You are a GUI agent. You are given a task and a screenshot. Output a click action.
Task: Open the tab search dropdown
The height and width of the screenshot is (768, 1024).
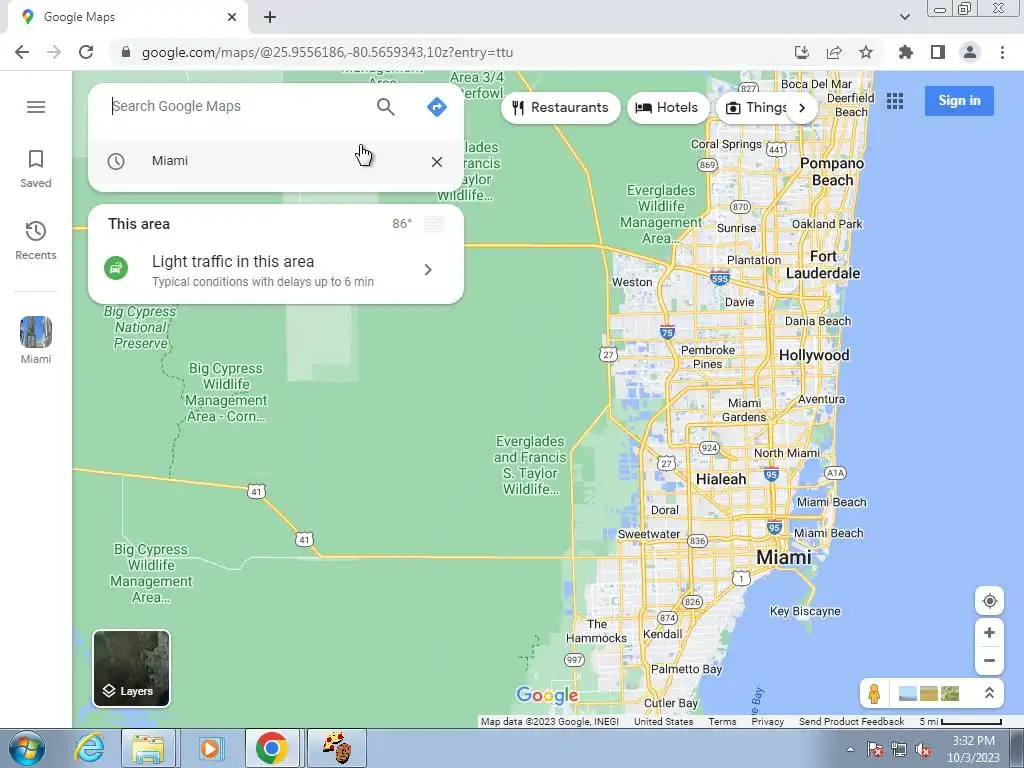[904, 17]
